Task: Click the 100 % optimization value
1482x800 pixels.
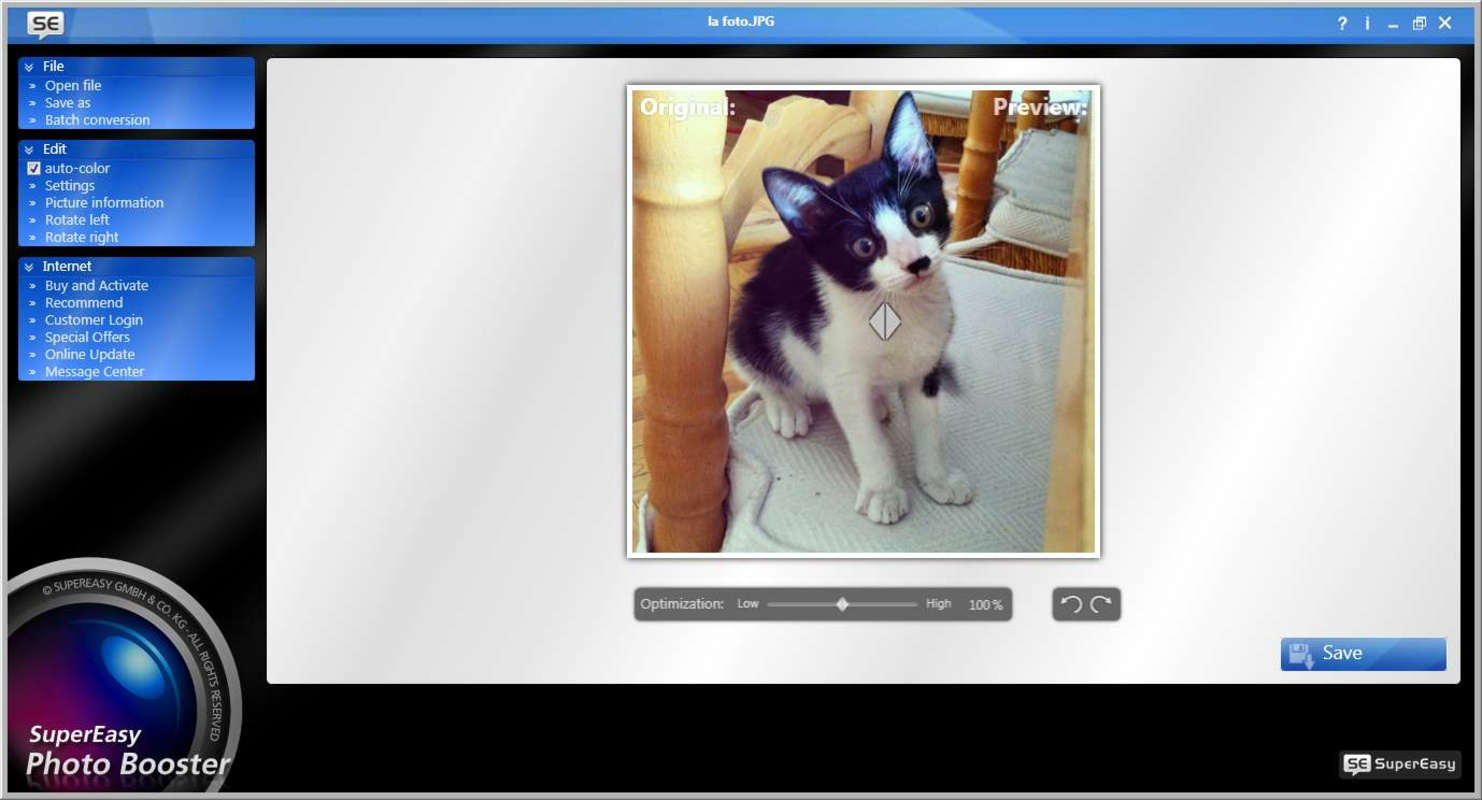Action: tap(985, 605)
